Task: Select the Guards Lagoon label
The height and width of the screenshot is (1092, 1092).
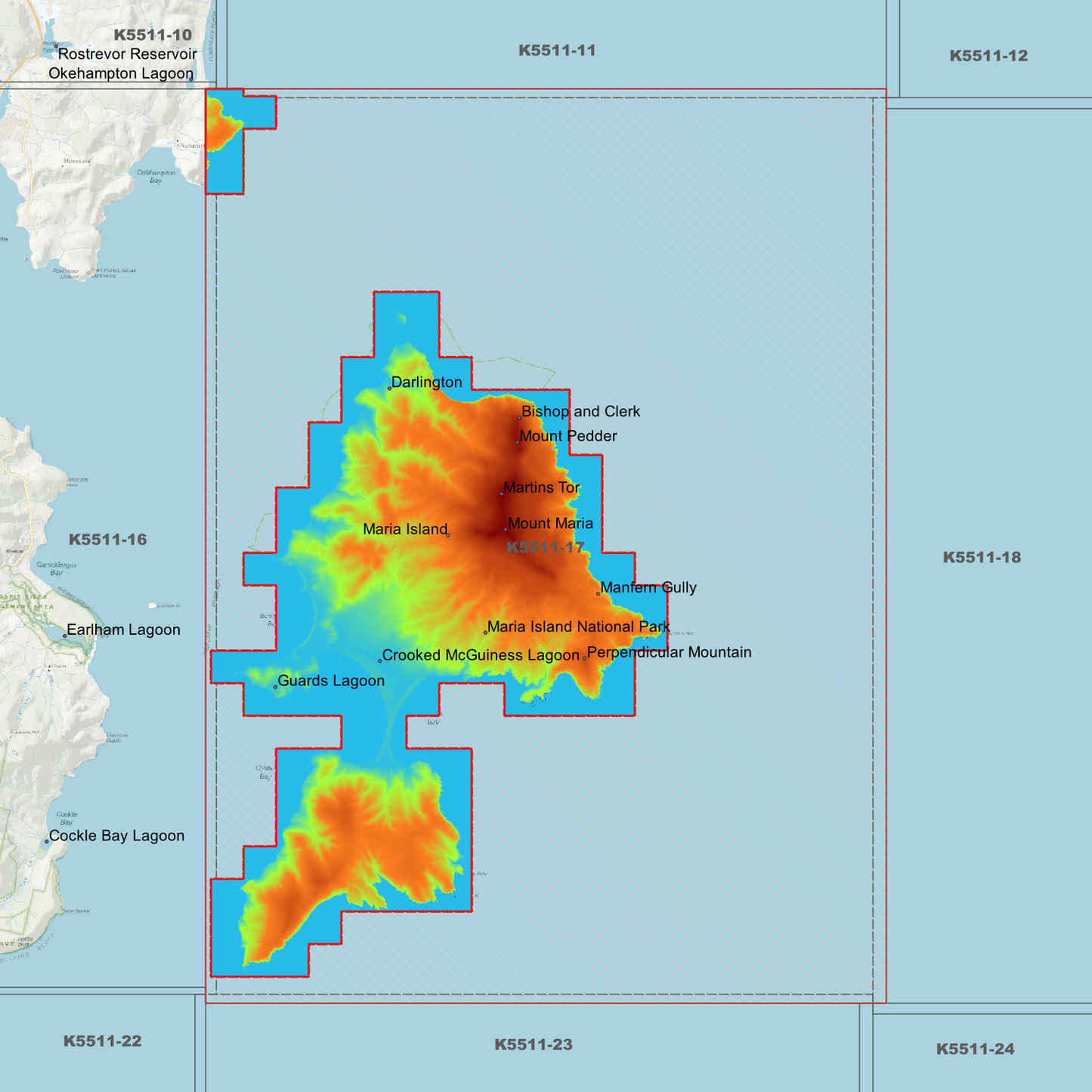Action: (331, 681)
